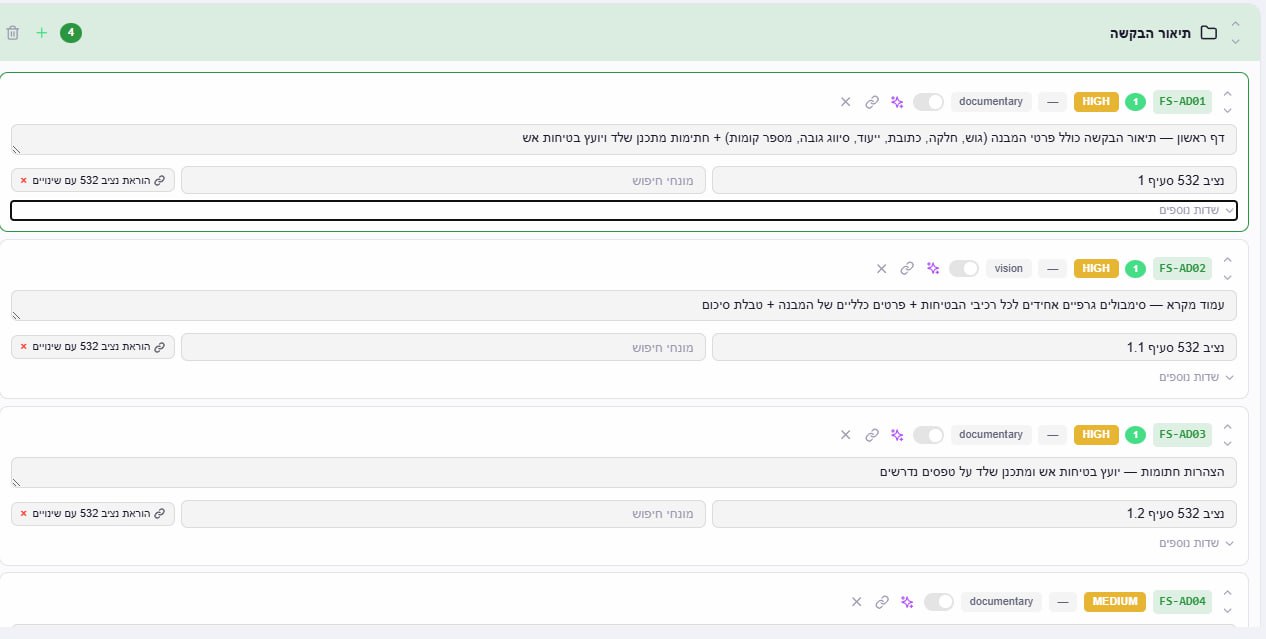Click the MEDIUM priority badge on FS-AD04

point(1114,602)
